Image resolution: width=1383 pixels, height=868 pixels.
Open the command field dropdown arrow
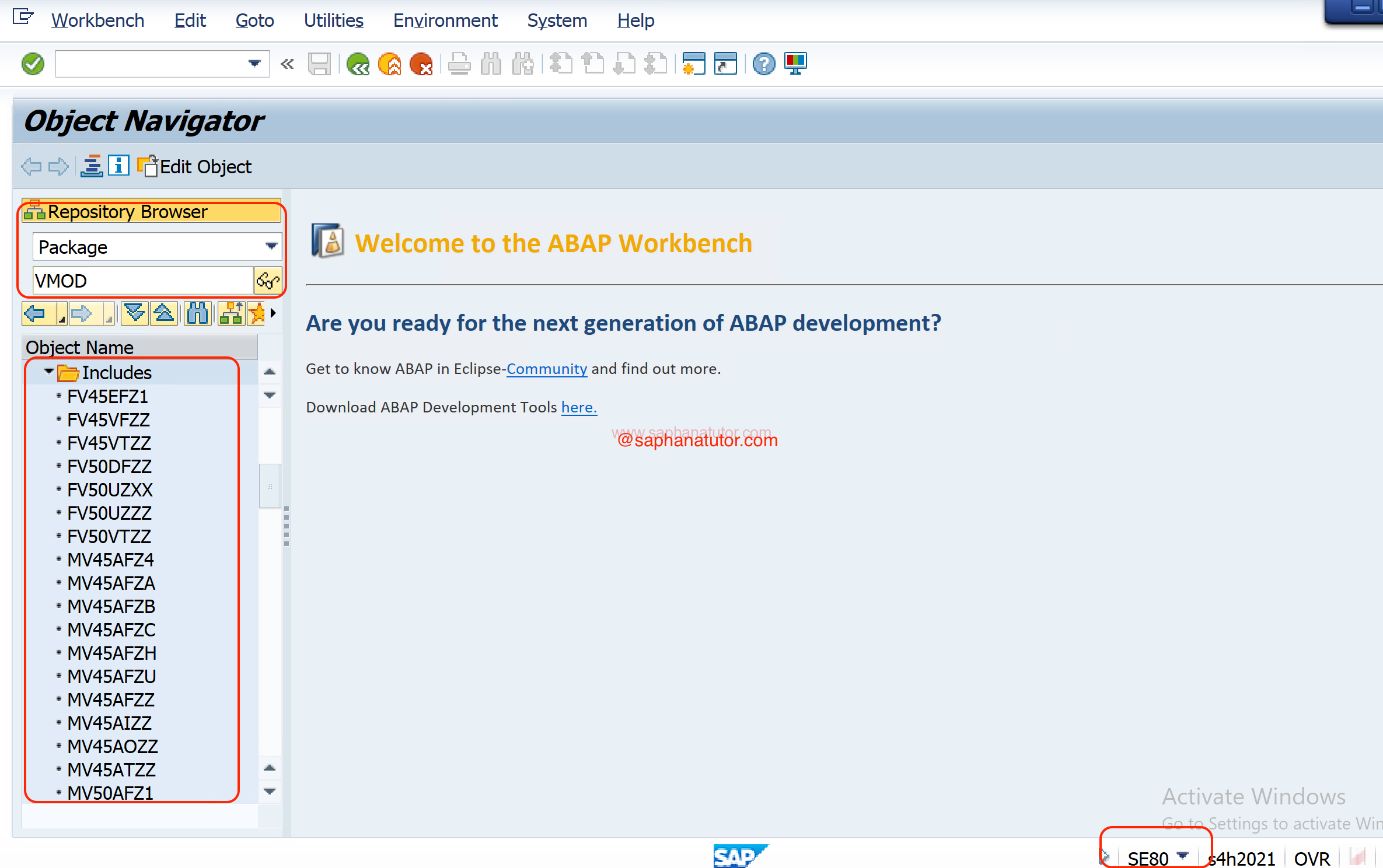(254, 64)
